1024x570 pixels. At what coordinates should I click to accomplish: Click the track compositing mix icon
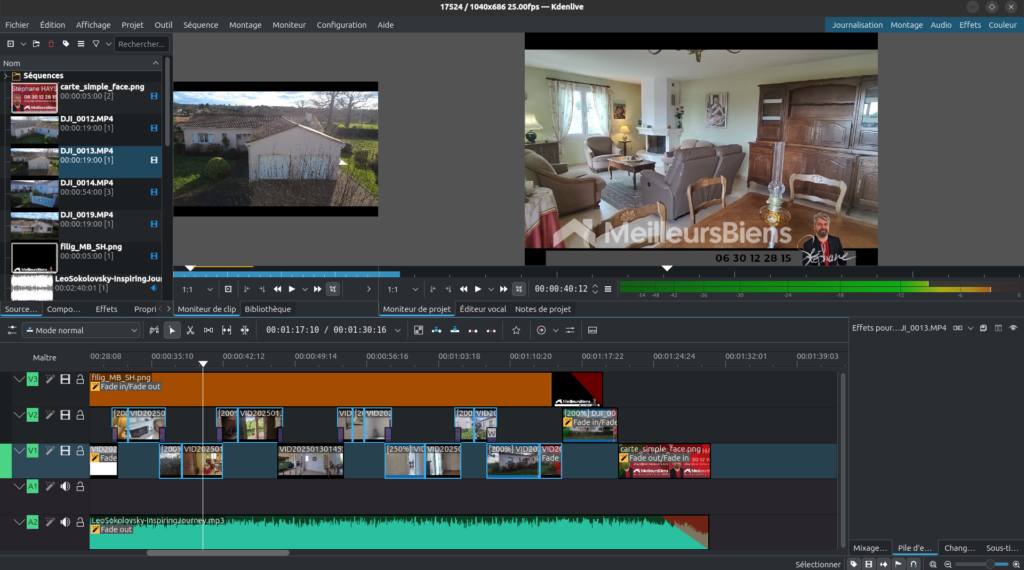(x=419, y=330)
